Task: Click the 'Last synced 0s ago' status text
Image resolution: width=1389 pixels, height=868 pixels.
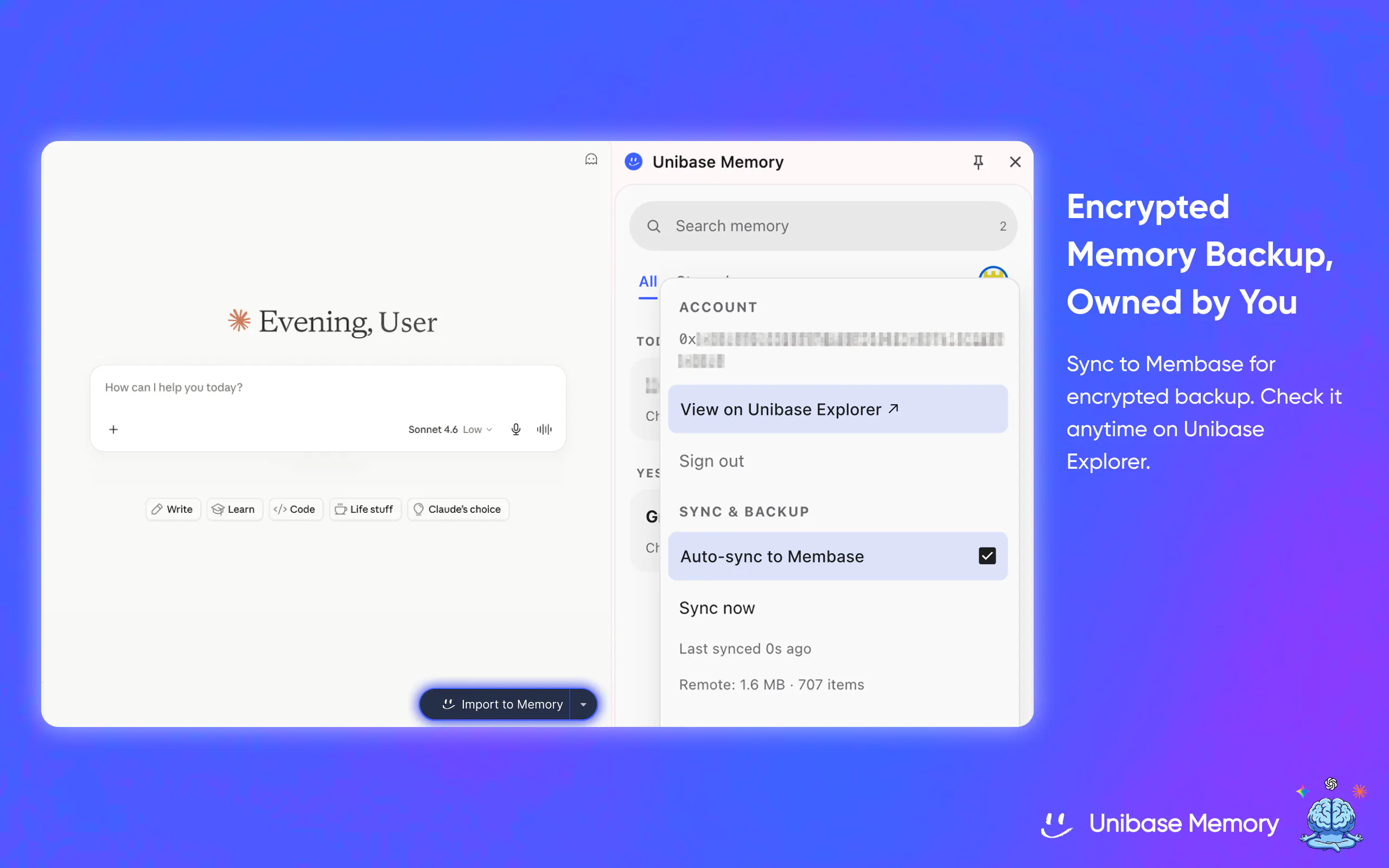Action: (745, 649)
